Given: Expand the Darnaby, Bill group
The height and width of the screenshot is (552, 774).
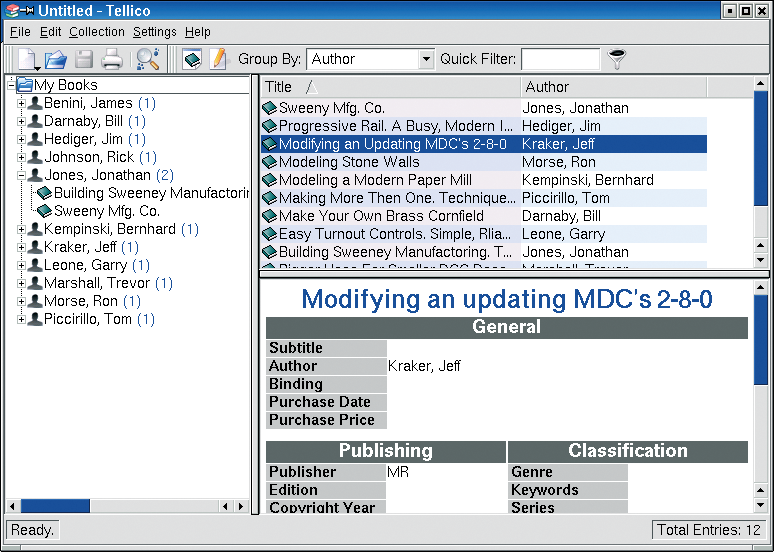Looking at the screenshot, I should coord(21,121).
